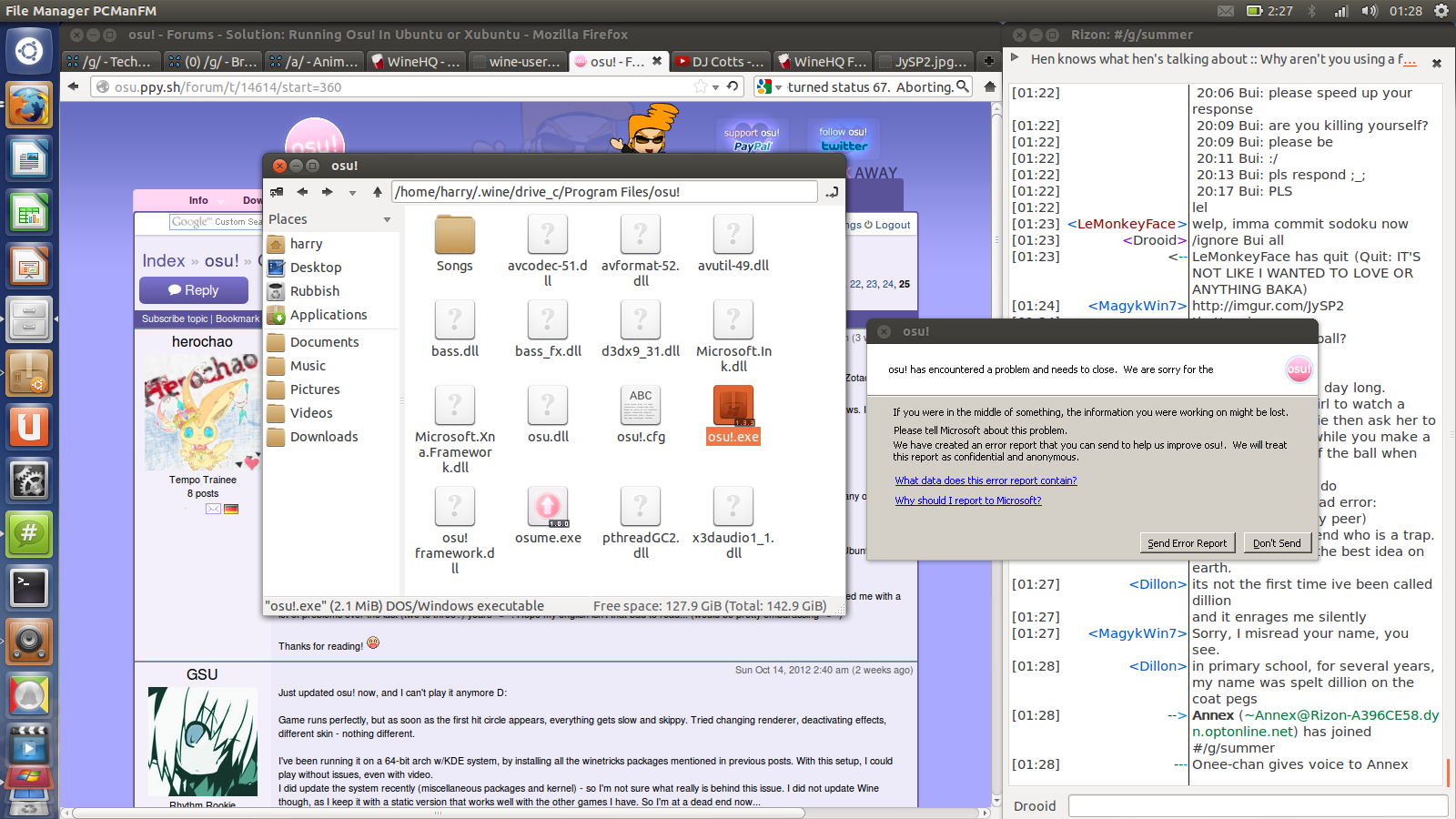Click PCManFM new window toolbar icon
1456x819 pixels.
pyautogui.click(x=277, y=192)
